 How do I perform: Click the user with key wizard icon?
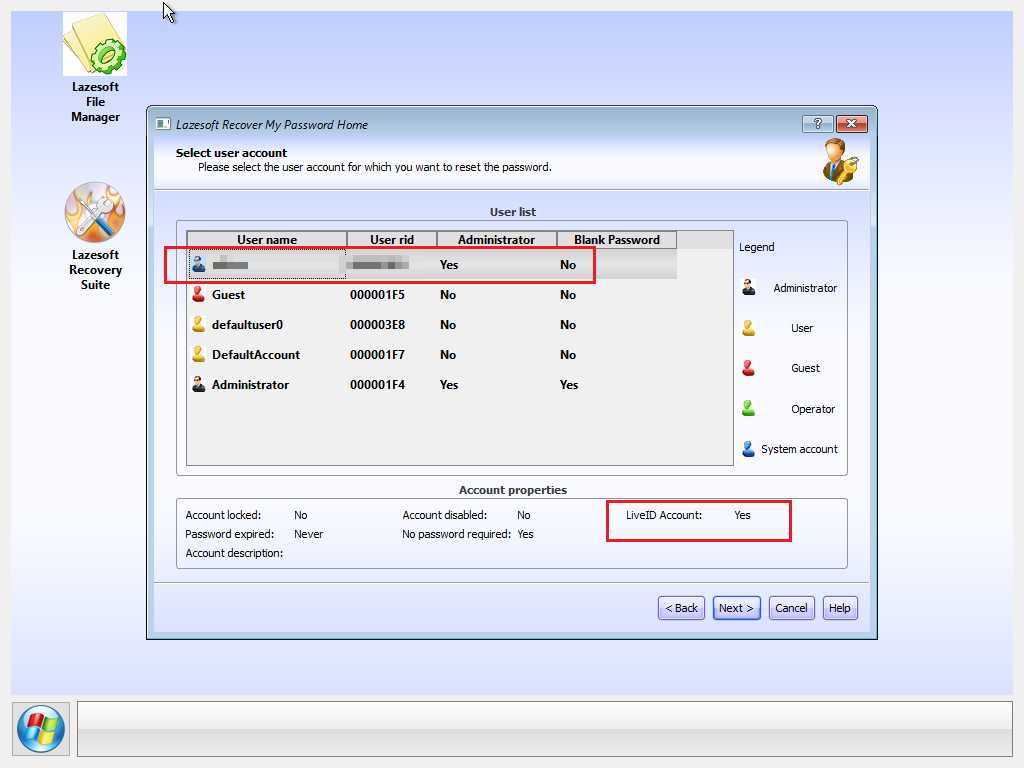(x=839, y=161)
